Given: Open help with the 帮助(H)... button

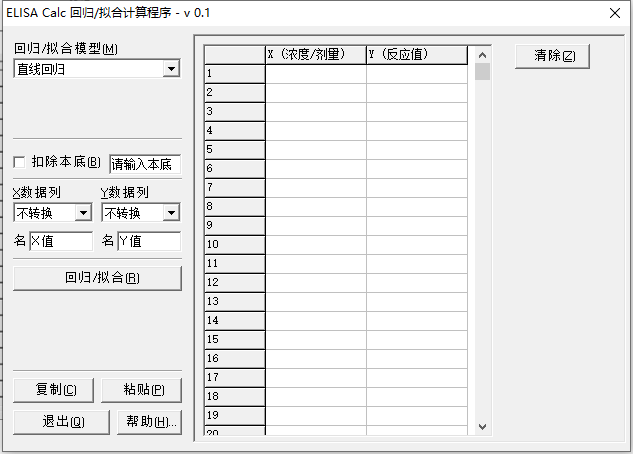Looking at the screenshot, I should (x=149, y=422).
